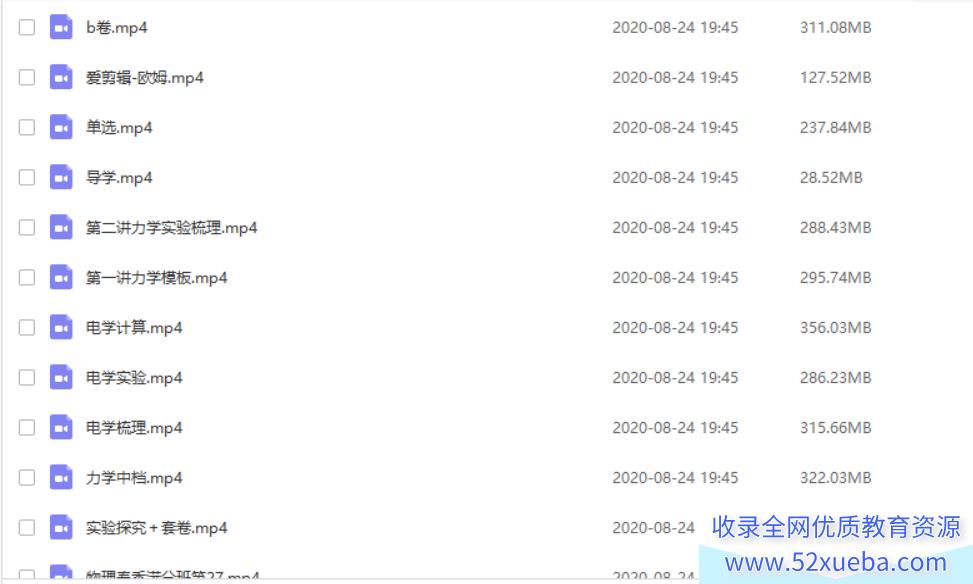The width and height of the screenshot is (973, 584).
Task: Open the 爱剪辑-欧姆.mp4 file name
Action: pos(145,78)
